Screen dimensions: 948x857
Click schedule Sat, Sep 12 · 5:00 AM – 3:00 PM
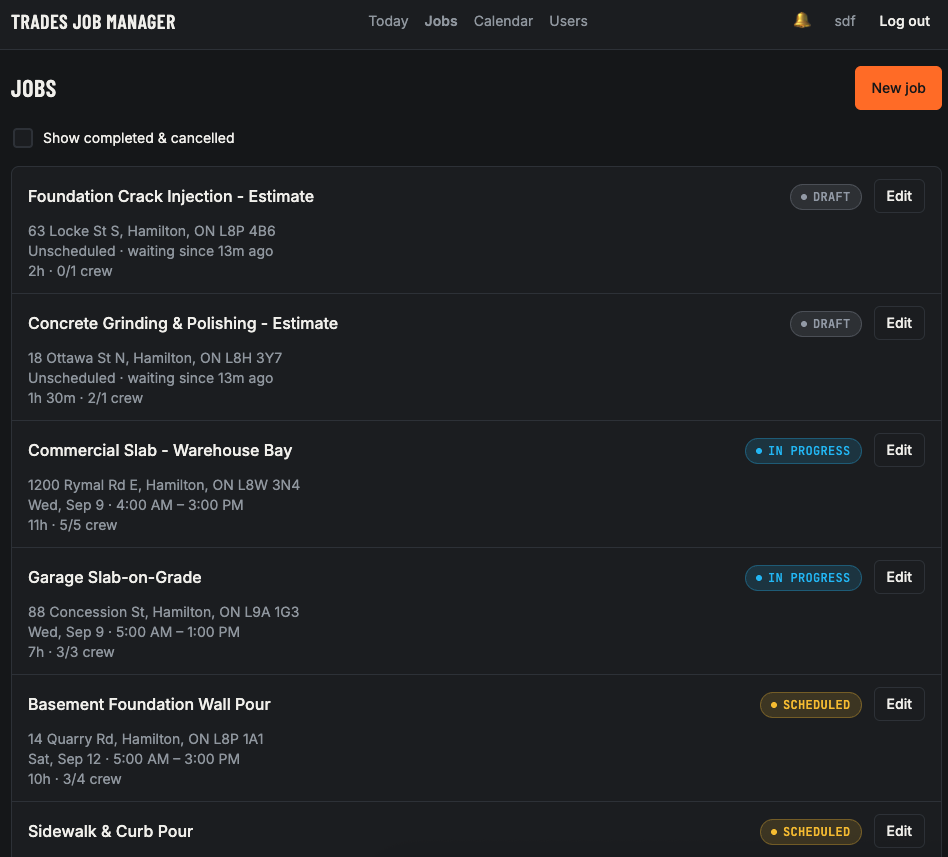(x=134, y=759)
